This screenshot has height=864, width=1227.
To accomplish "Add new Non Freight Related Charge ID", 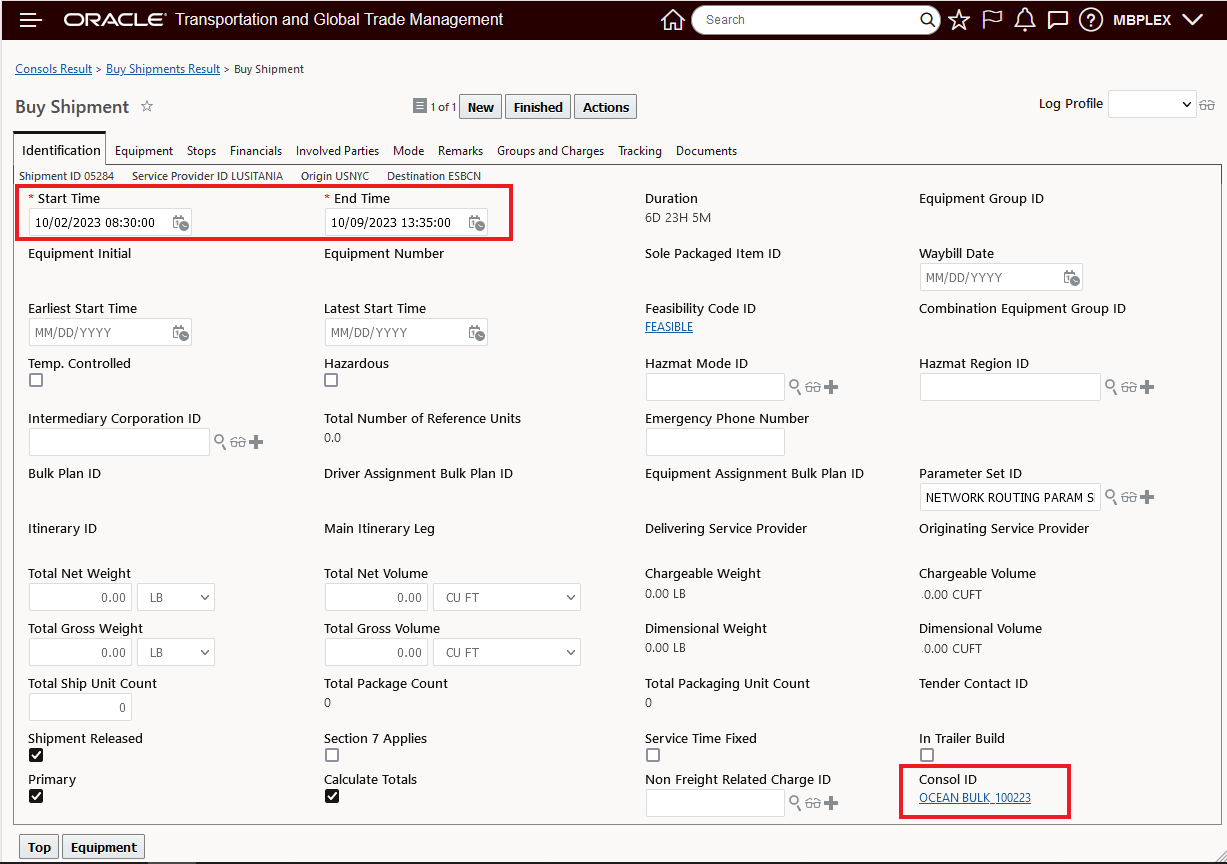I will (x=831, y=803).
